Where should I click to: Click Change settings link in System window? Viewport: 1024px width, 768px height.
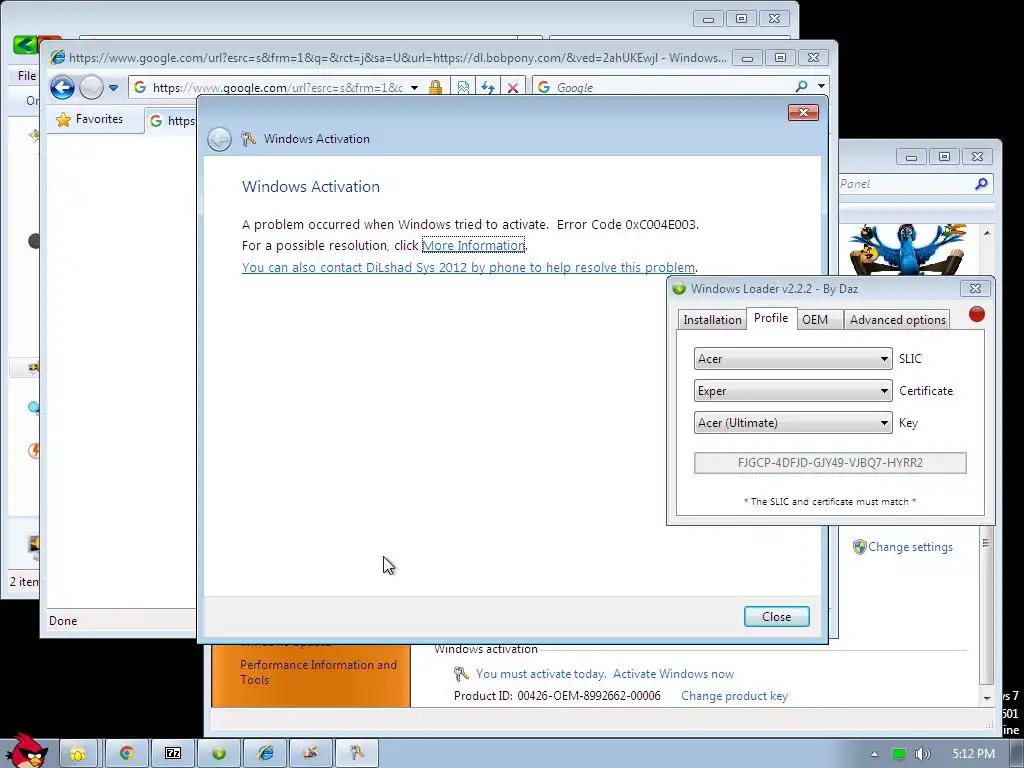point(910,547)
